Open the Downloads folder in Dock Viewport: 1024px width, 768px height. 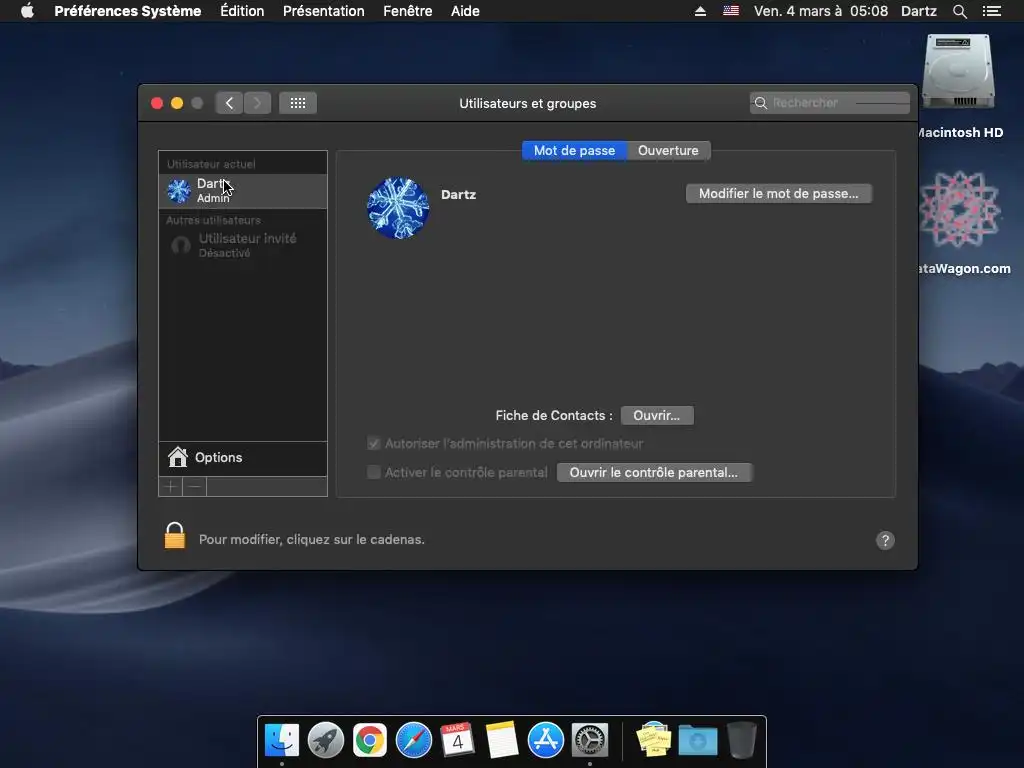coord(697,740)
